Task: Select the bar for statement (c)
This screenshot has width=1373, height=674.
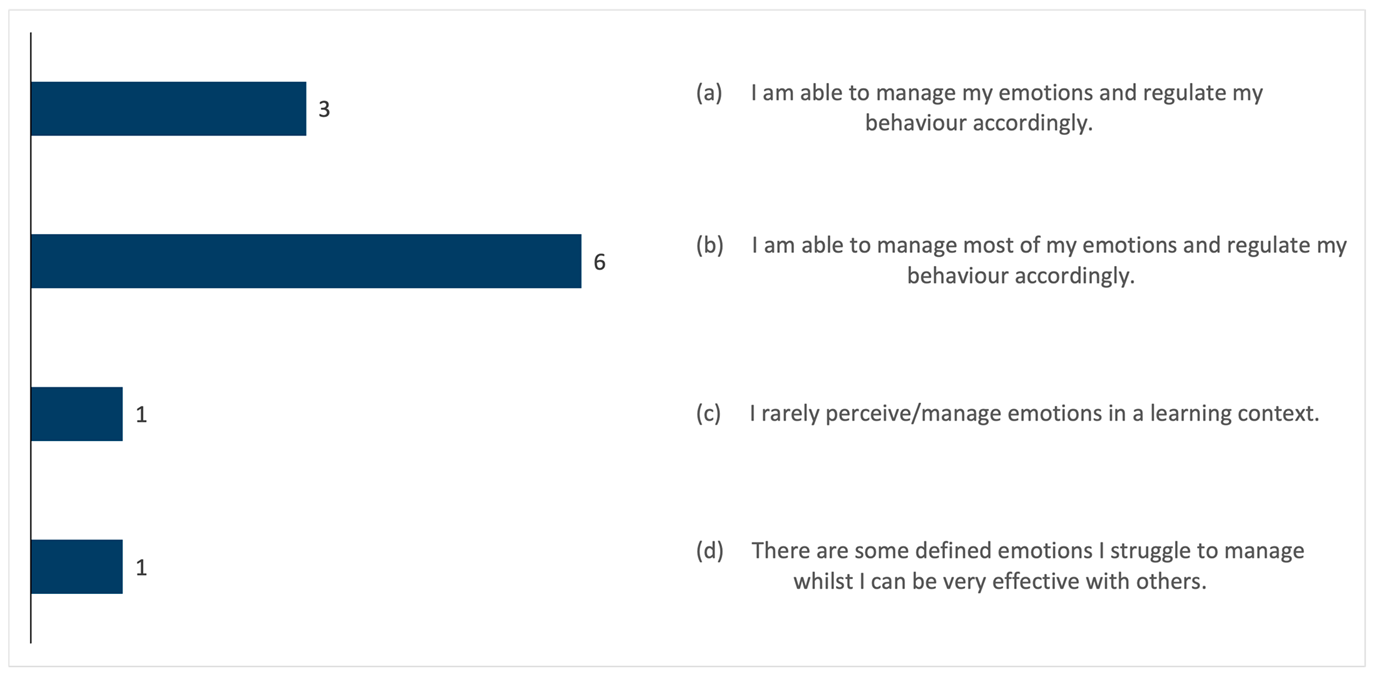Action: click(77, 414)
